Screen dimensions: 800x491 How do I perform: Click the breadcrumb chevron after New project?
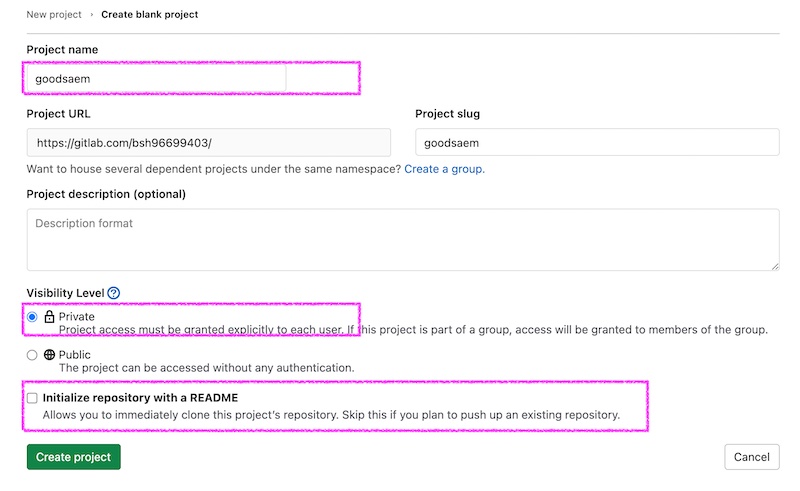click(x=92, y=15)
